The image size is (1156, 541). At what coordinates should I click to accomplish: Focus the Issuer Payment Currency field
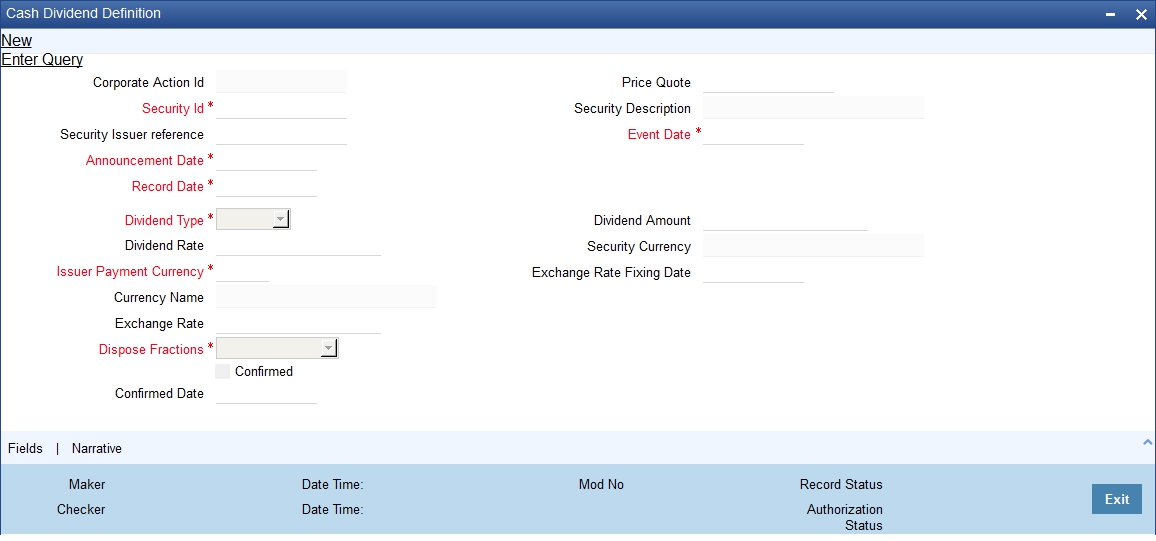pyautogui.click(x=242, y=271)
